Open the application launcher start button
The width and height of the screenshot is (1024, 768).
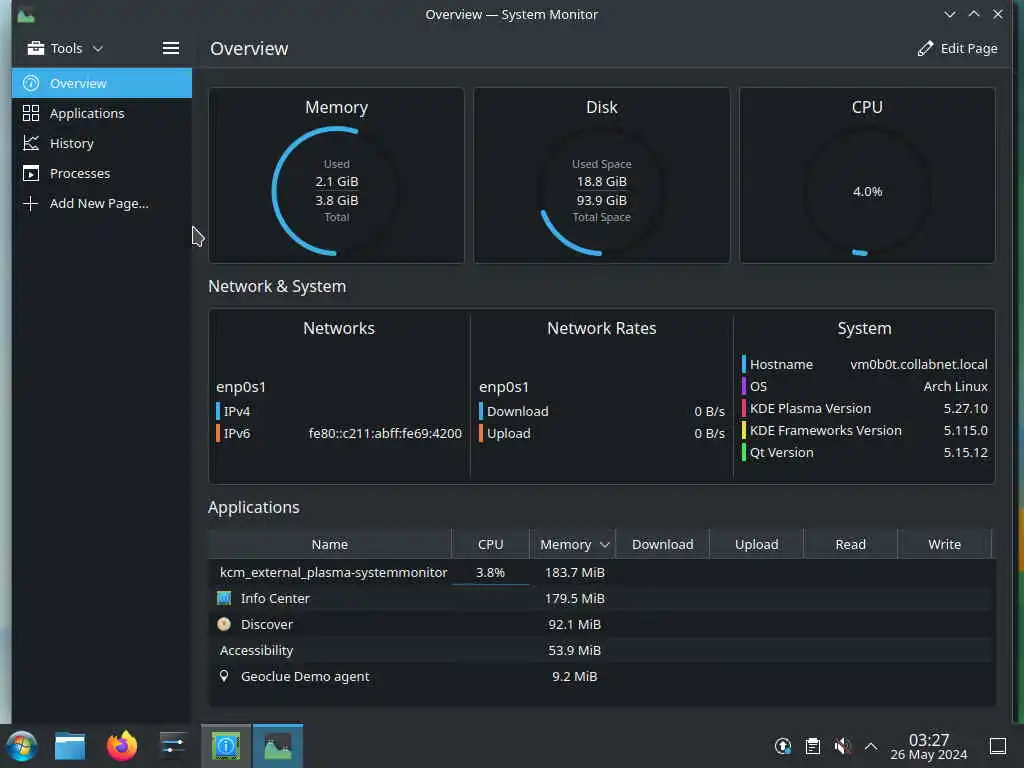(22, 746)
